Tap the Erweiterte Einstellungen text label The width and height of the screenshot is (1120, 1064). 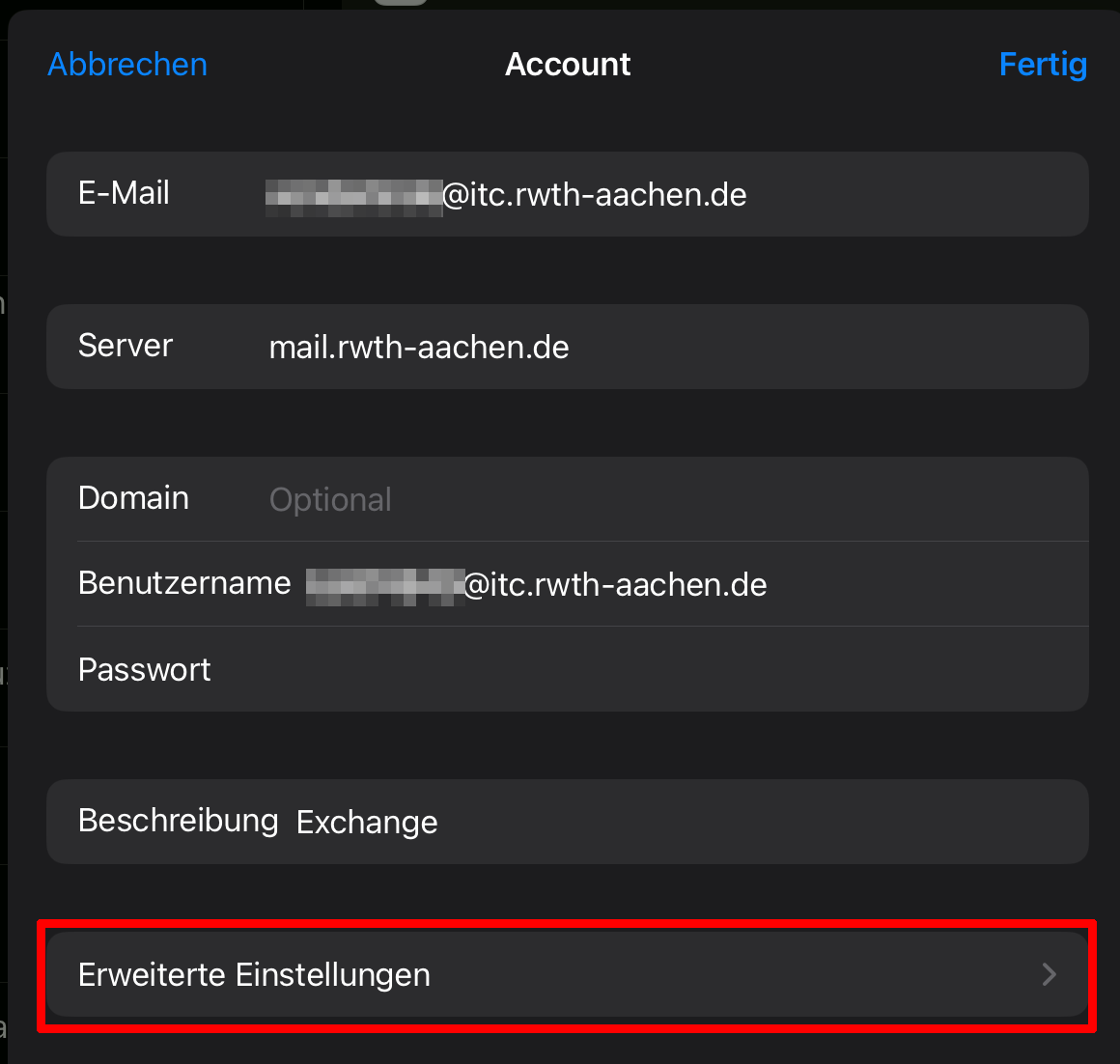pyautogui.click(x=254, y=975)
